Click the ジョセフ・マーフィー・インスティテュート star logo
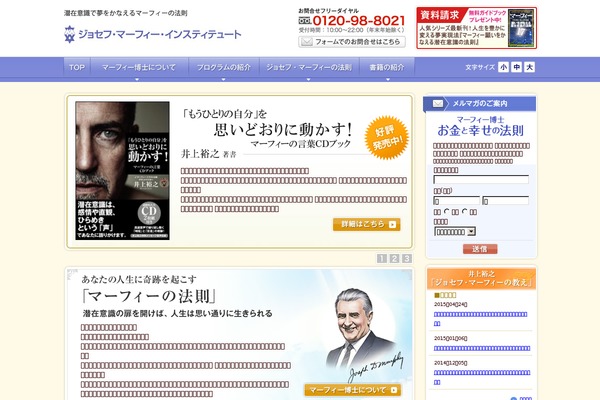Screen dimensions: 600x400 click(x=69, y=34)
